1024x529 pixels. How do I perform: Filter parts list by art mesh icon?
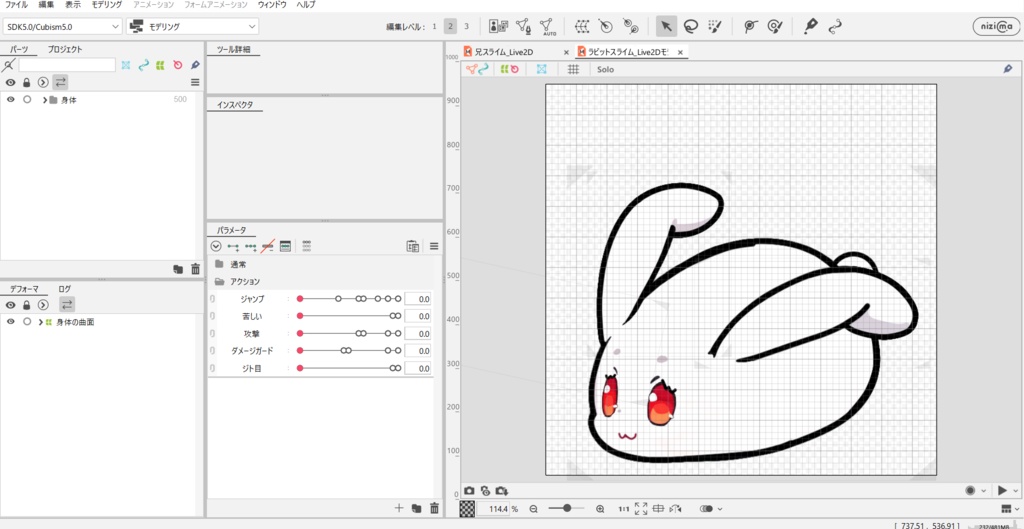tap(126, 65)
